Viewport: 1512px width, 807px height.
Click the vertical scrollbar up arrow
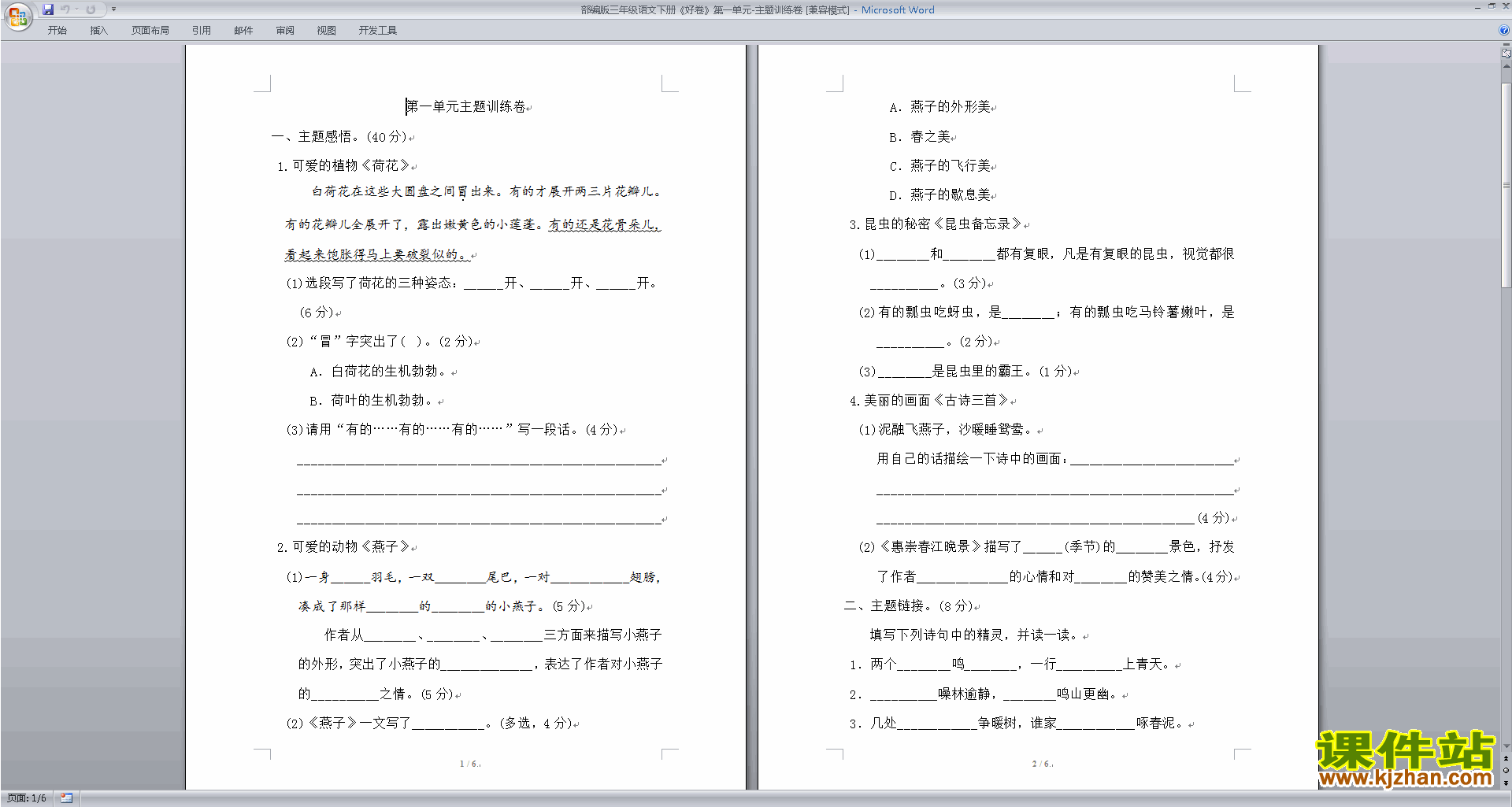click(x=1506, y=66)
